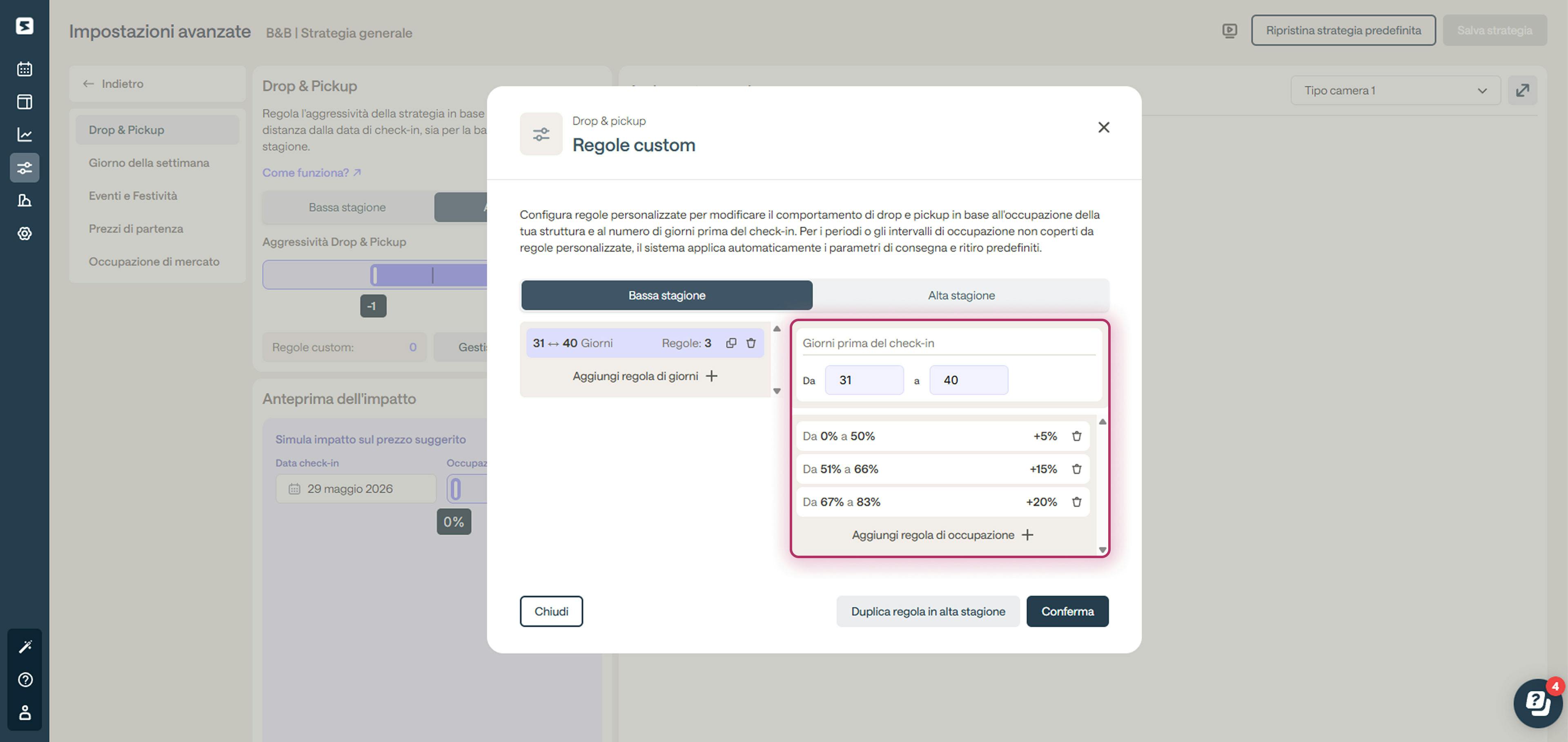
Task: Open the help question mark sidebar icon
Action: click(x=24, y=680)
